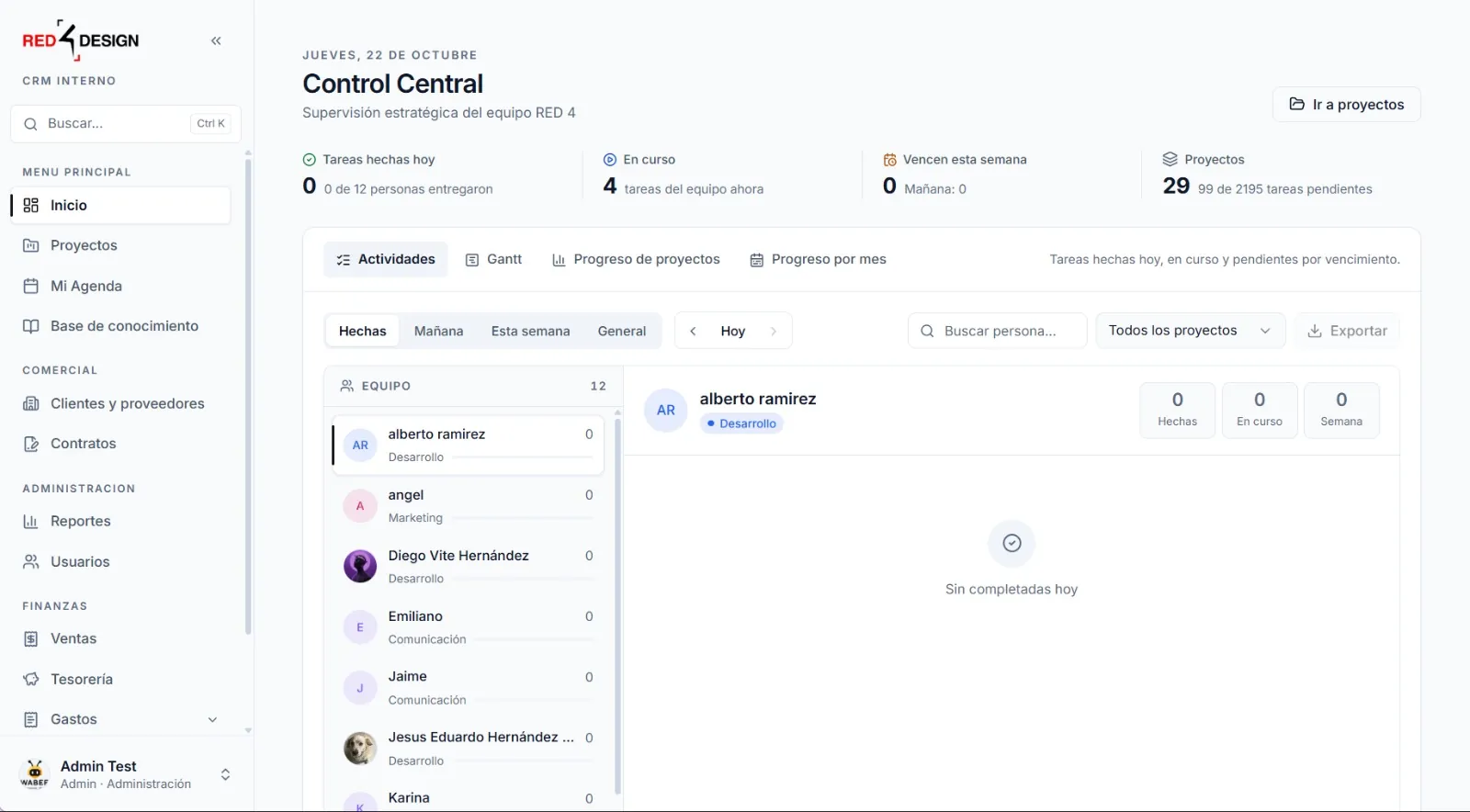Open the Progreso por mes tab
Image resolution: width=1470 pixels, height=812 pixels.
pos(819,259)
